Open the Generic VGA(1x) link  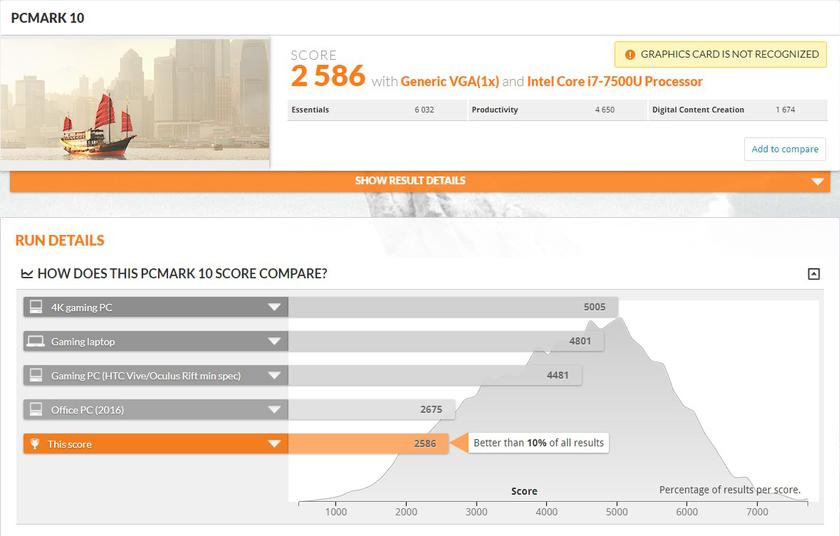(450, 81)
